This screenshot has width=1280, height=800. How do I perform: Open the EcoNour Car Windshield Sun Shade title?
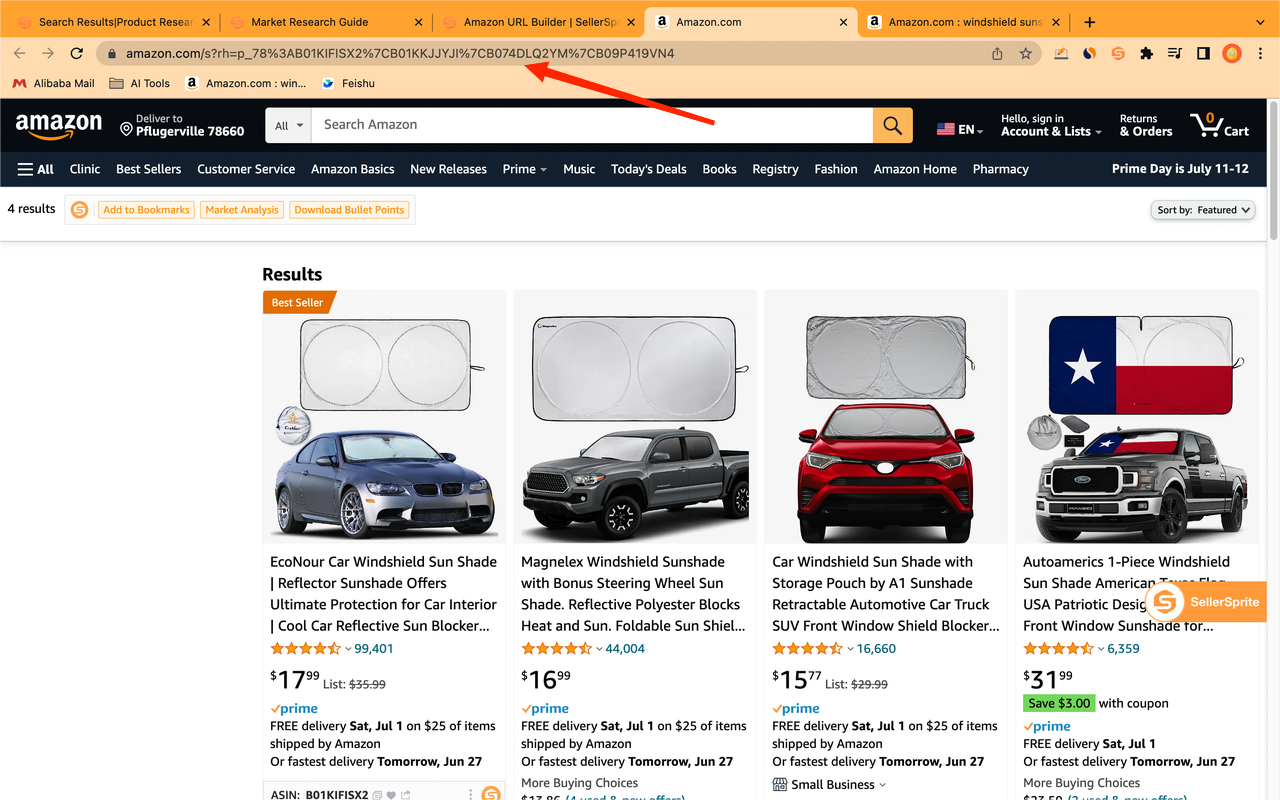point(384,594)
